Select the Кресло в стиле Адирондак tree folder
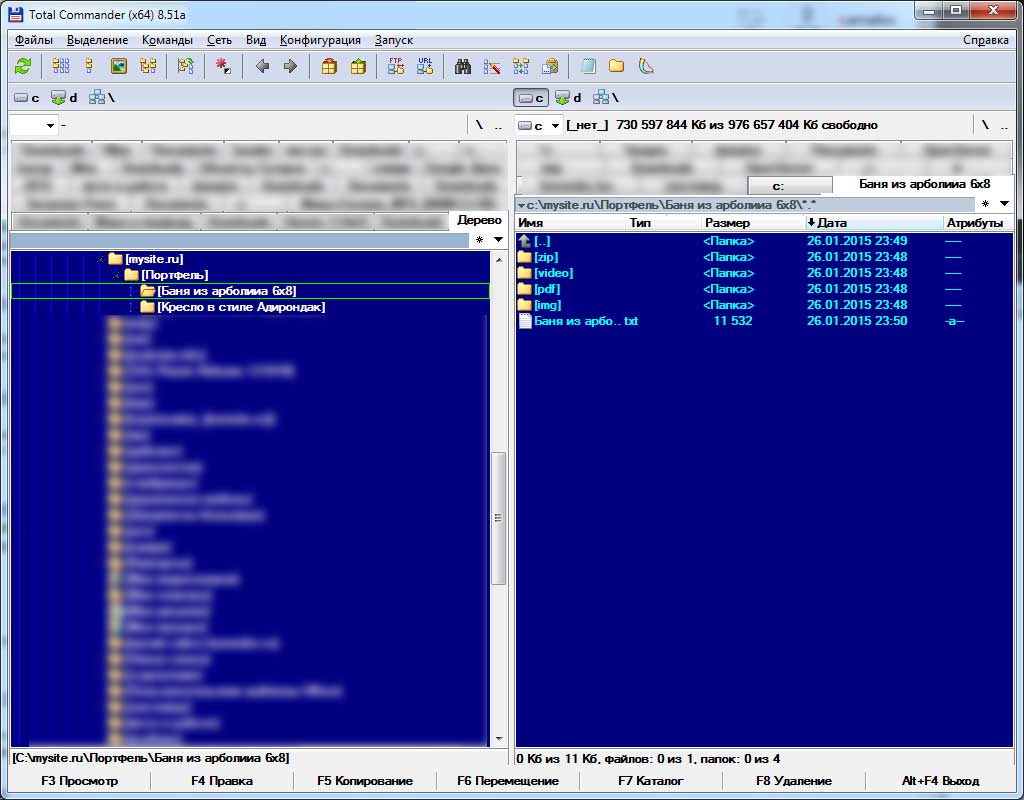1024x800 pixels. [x=232, y=307]
